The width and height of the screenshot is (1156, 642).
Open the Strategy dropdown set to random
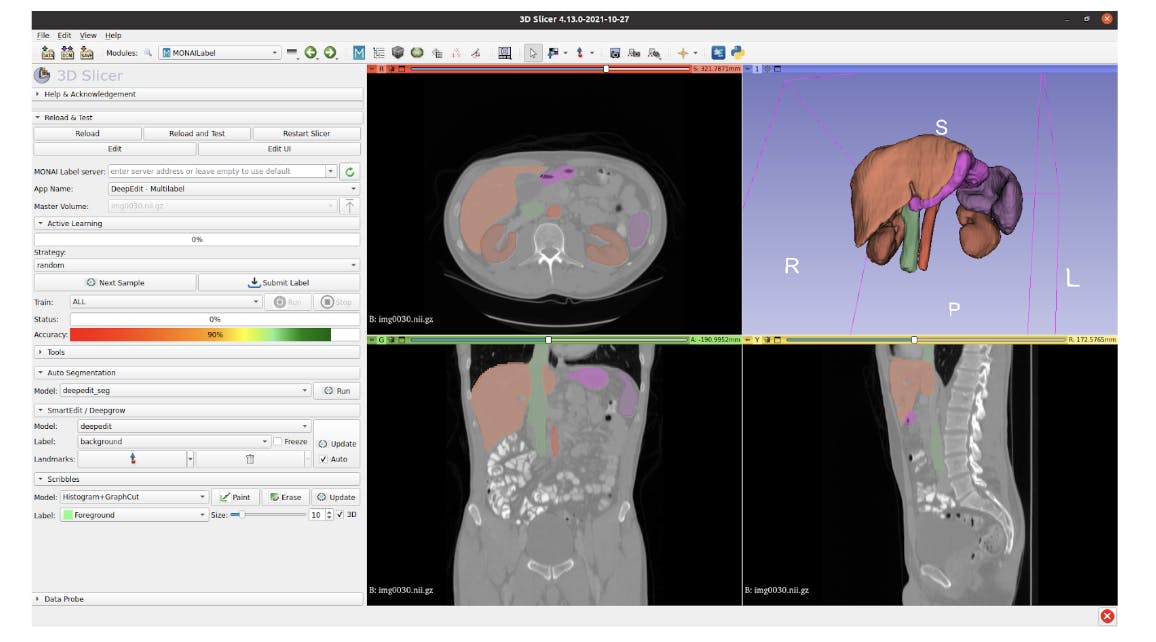pos(197,265)
